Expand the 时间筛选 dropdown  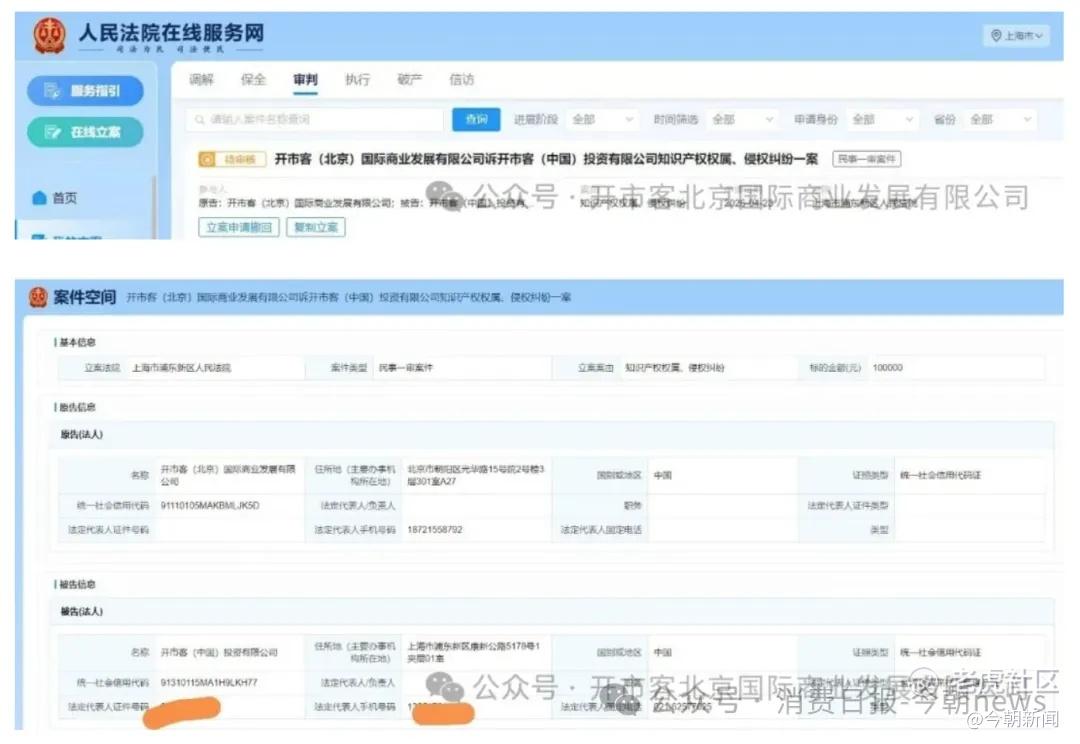[x=742, y=120]
